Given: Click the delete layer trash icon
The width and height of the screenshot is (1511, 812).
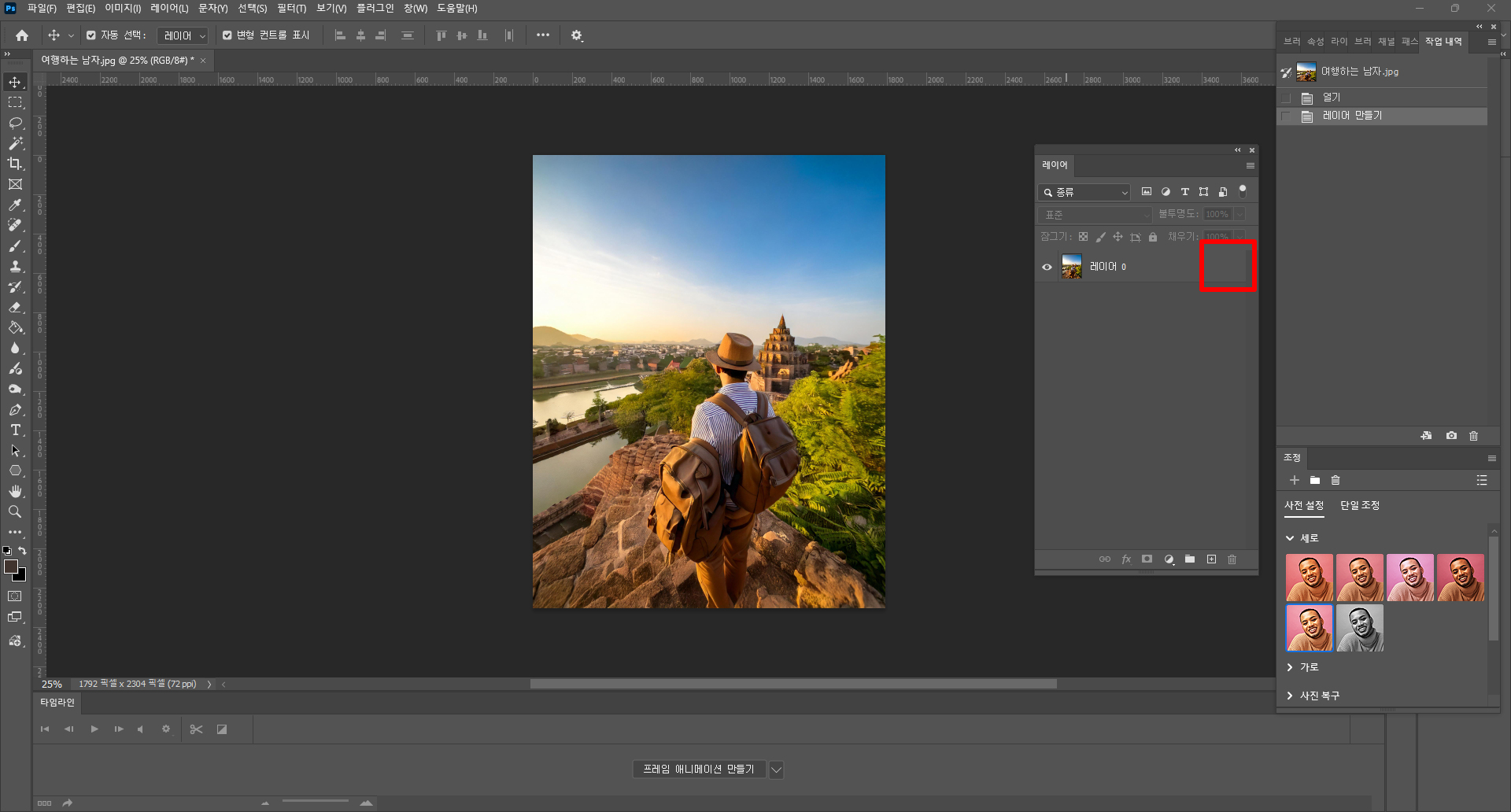Looking at the screenshot, I should pos(1232,559).
